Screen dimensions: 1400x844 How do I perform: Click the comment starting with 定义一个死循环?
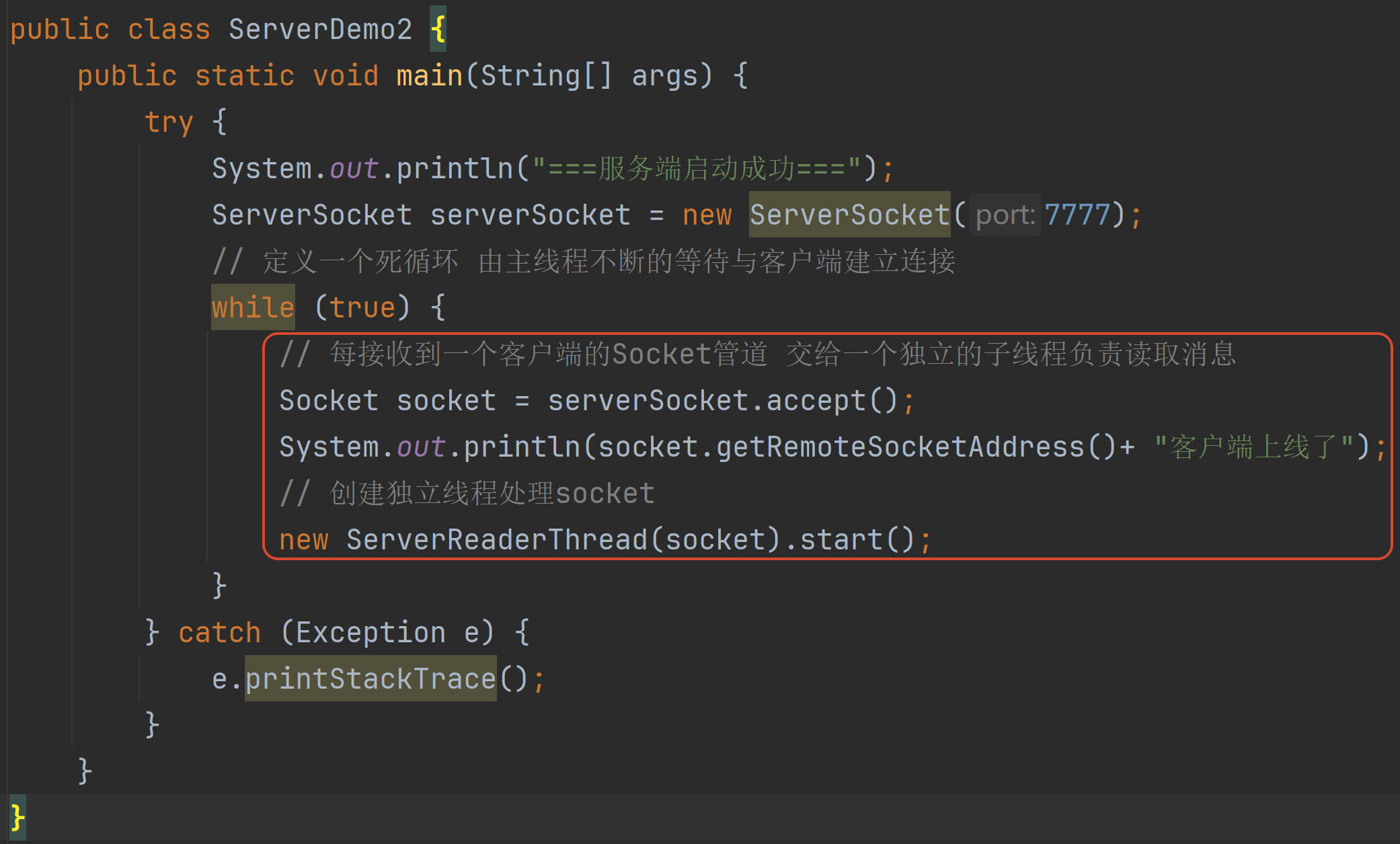(584, 262)
